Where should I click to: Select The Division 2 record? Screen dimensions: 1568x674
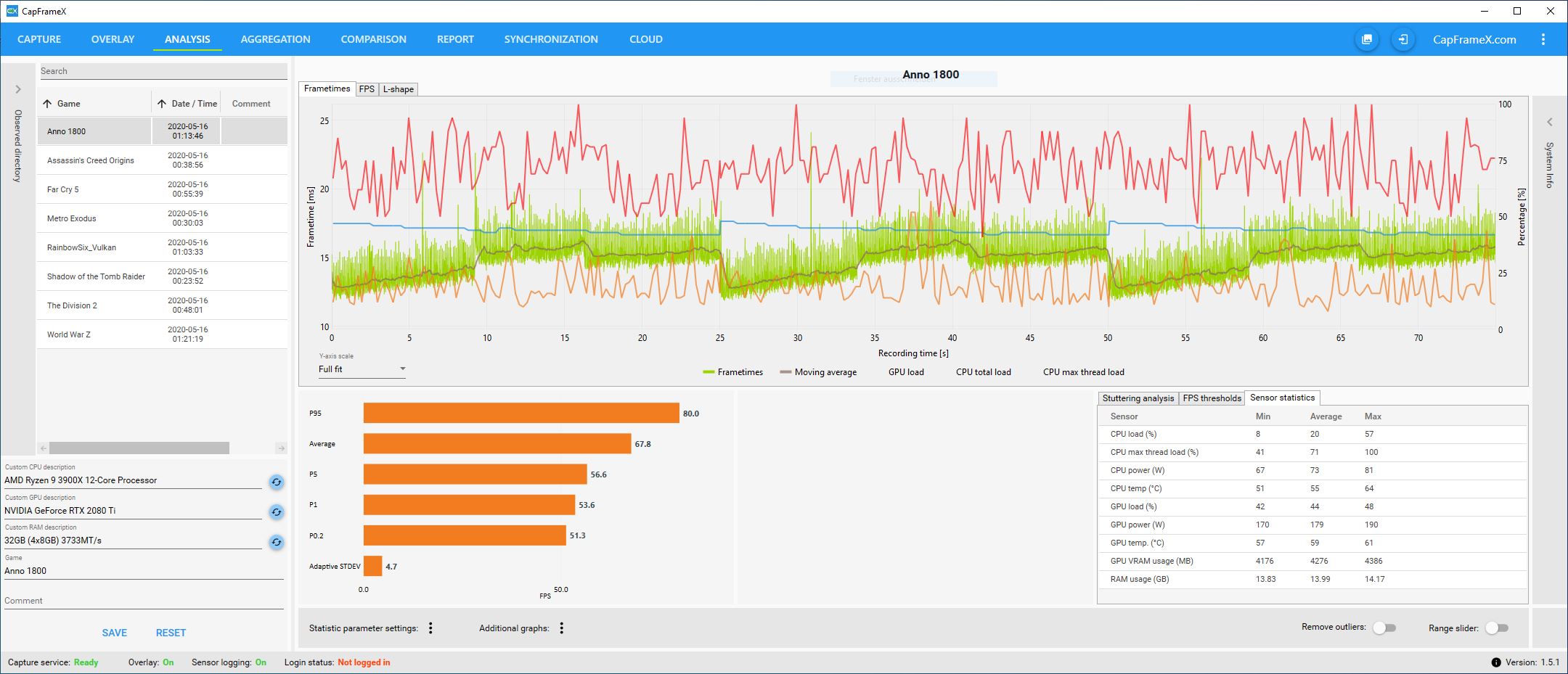(x=162, y=305)
